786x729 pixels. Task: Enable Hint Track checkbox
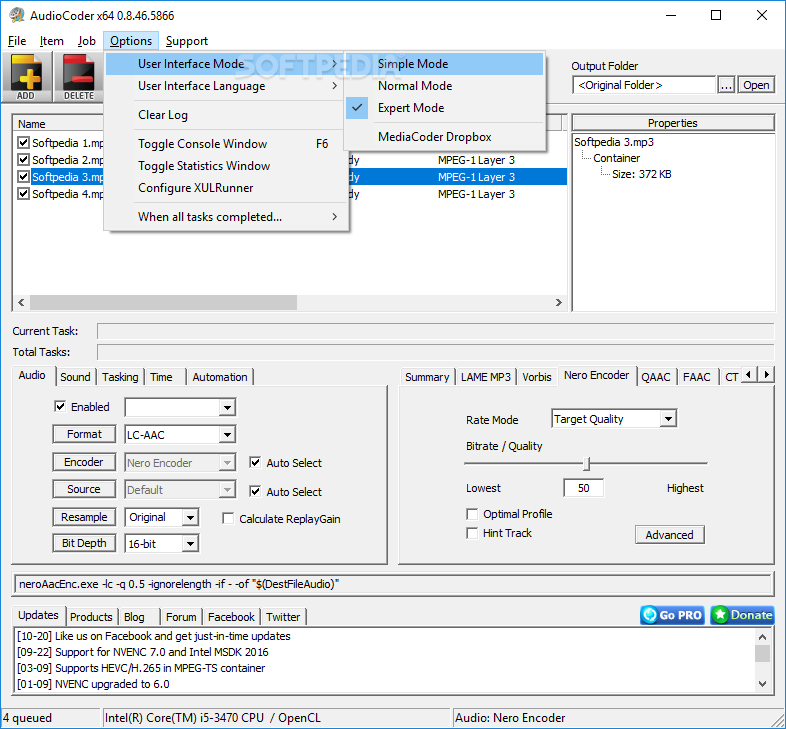(x=472, y=533)
